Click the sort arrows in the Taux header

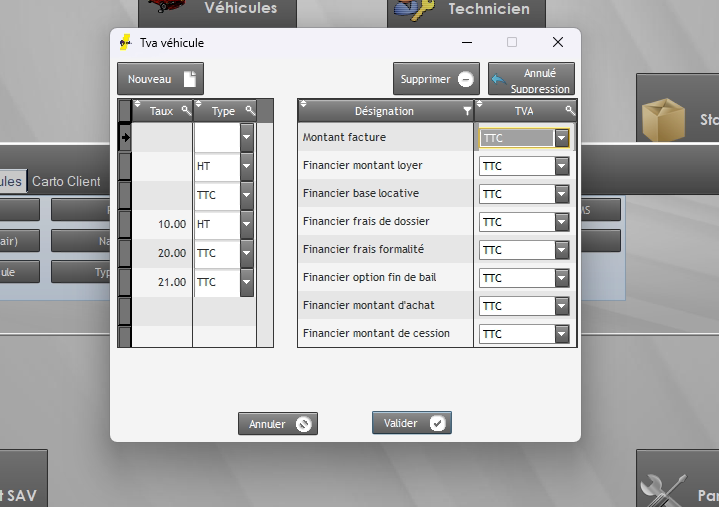click(x=138, y=106)
